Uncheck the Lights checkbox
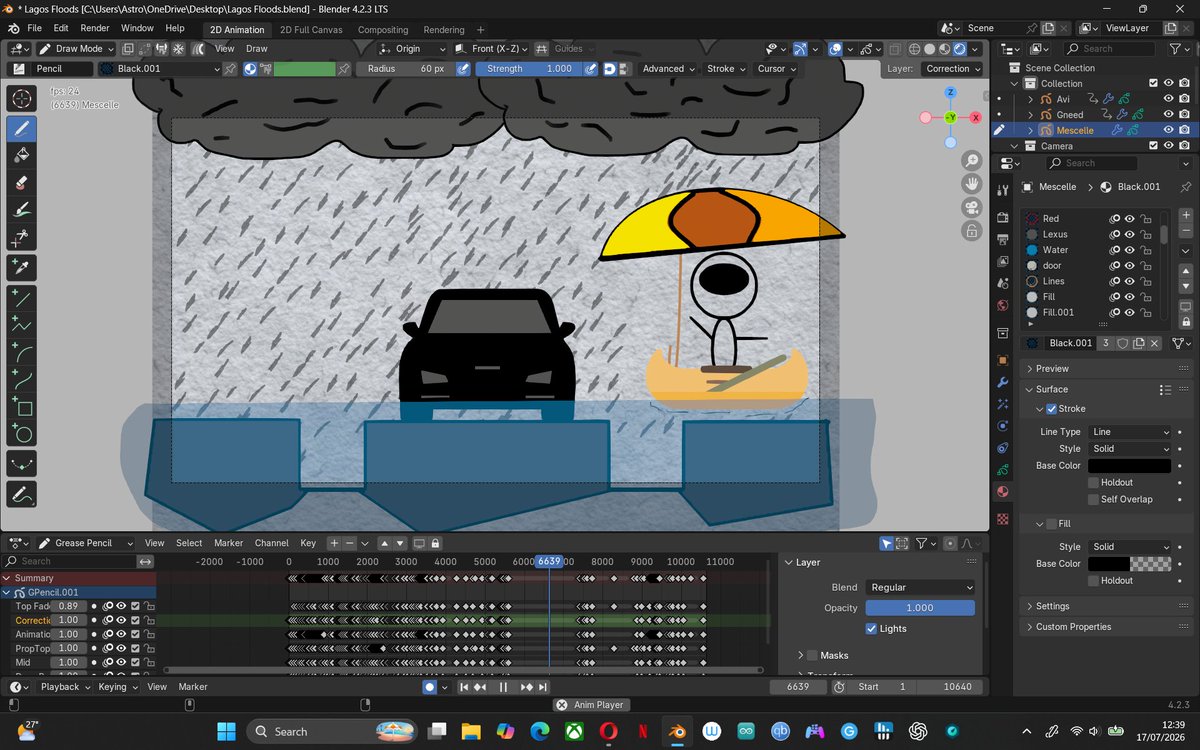 point(871,628)
